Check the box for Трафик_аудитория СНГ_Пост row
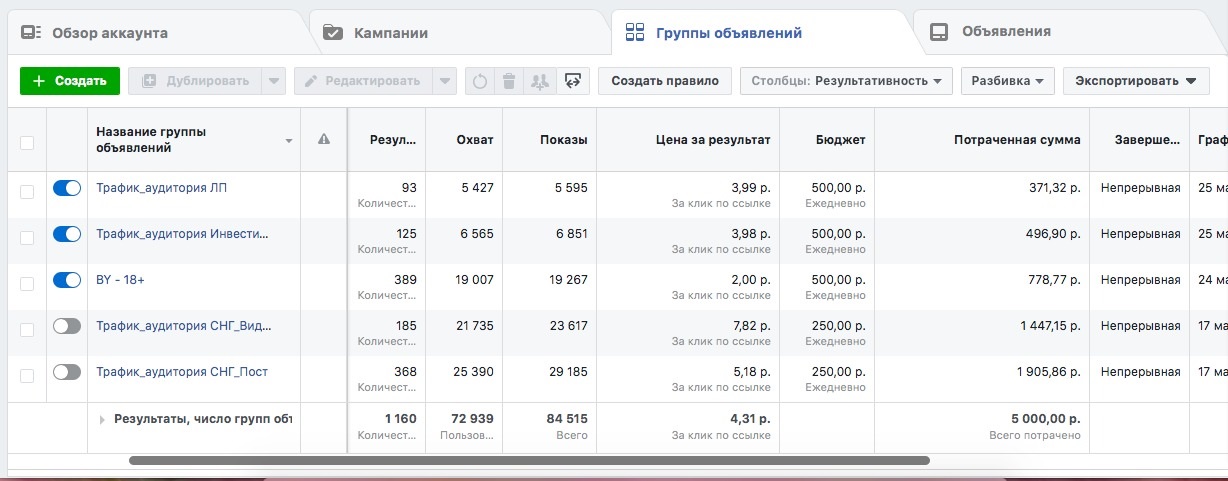 coord(27,376)
